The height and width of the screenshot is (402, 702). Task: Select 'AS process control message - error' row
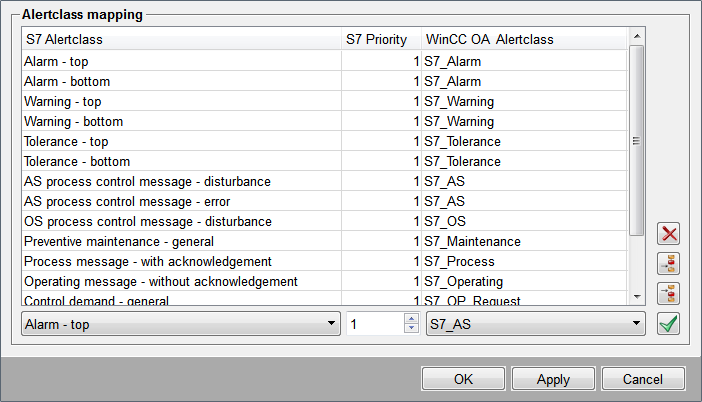coord(325,201)
